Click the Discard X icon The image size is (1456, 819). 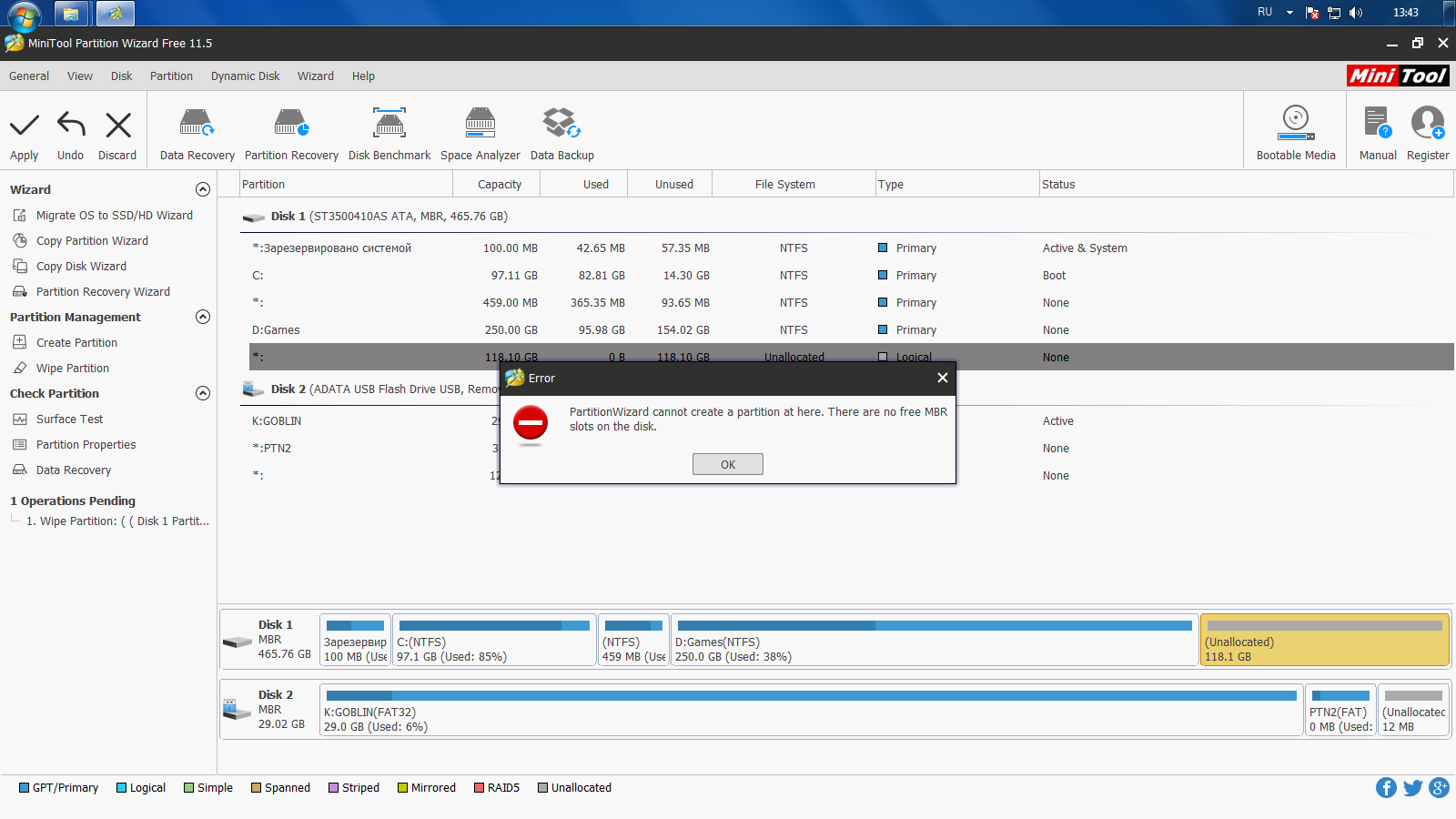pyautogui.click(x=118, y=125)
